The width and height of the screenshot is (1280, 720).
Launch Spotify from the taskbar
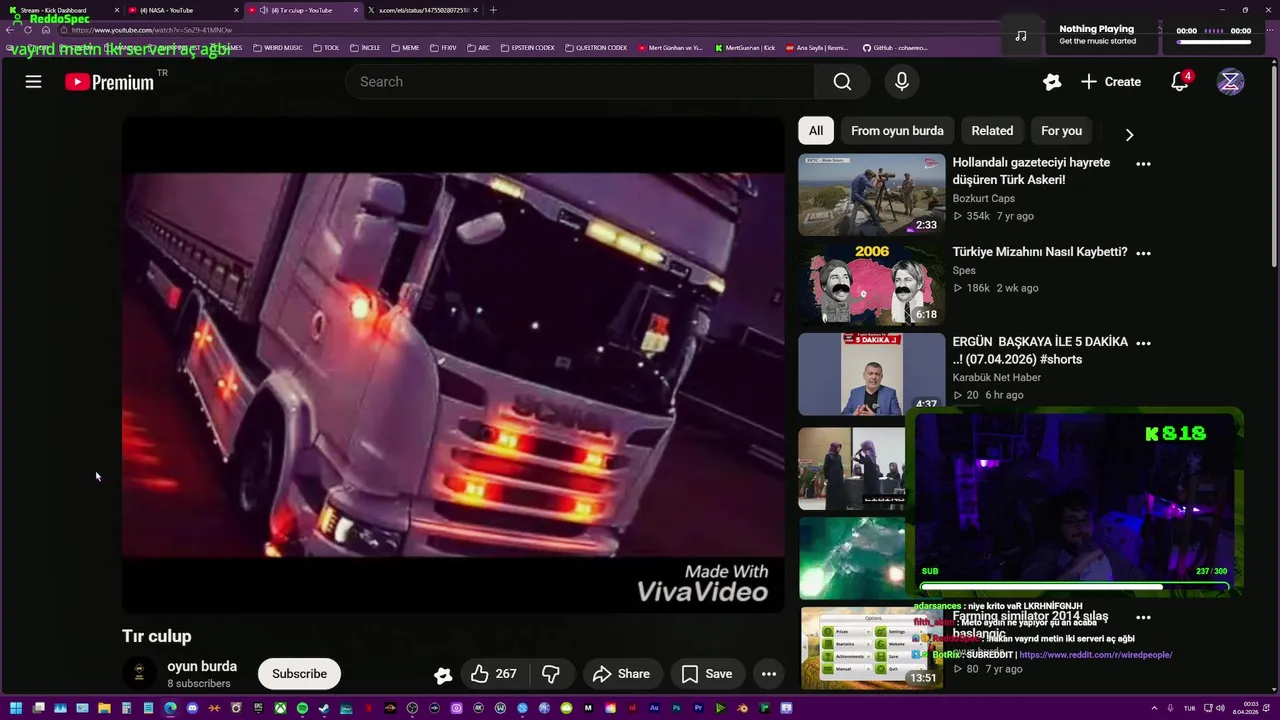pyautogui.click(x=302, y=708)
